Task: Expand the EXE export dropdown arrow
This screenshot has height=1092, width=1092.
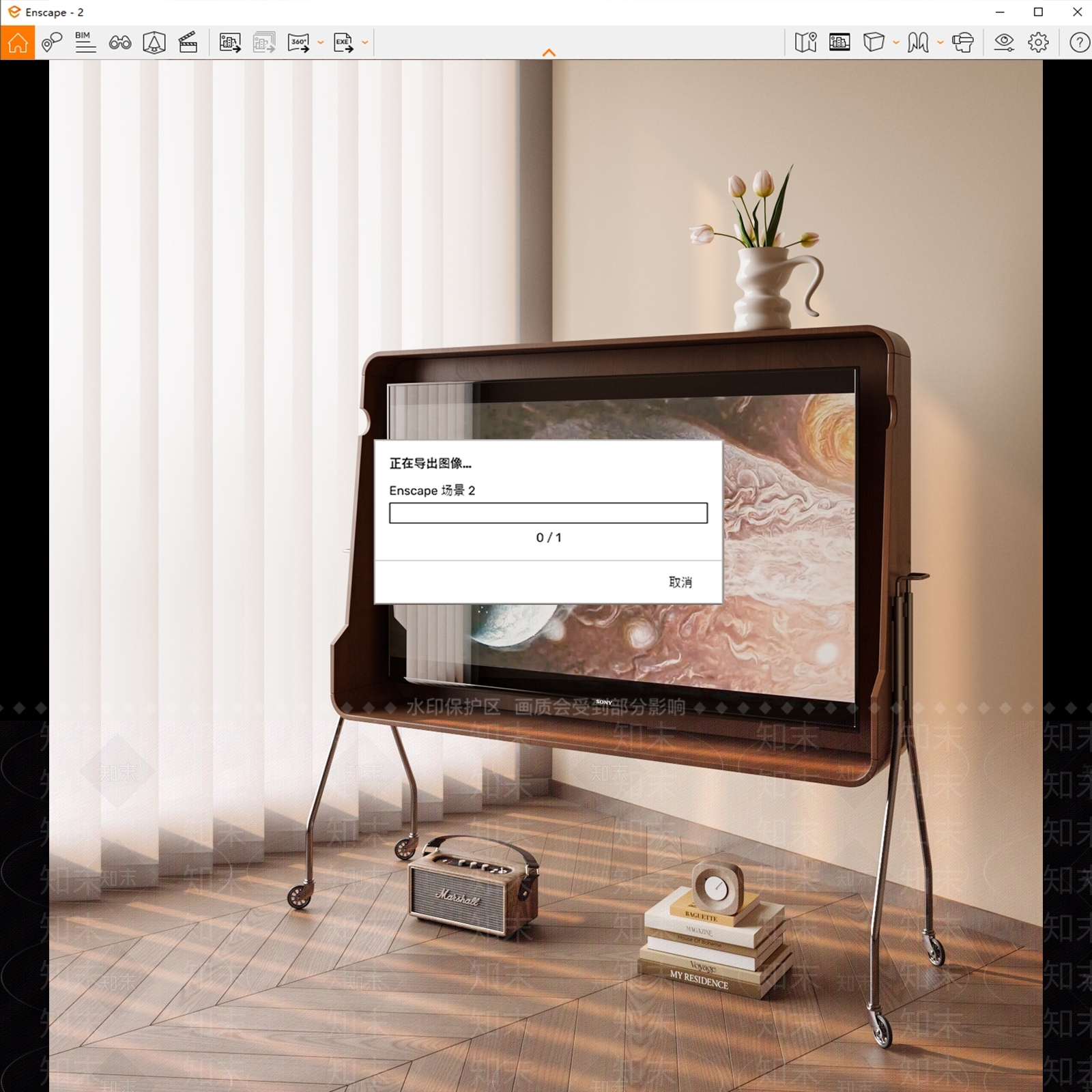Action: coord(365,42)
